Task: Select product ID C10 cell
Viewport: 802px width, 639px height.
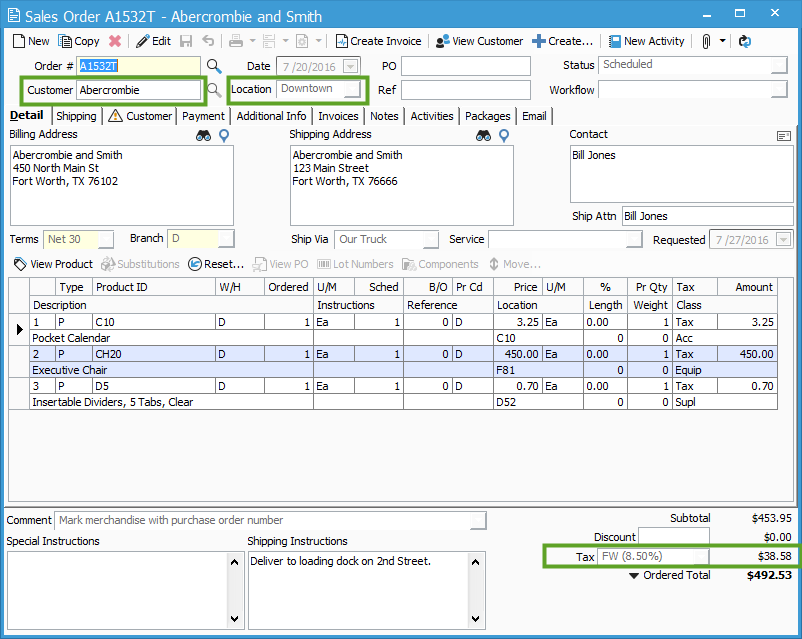Action: coord(154,322)
